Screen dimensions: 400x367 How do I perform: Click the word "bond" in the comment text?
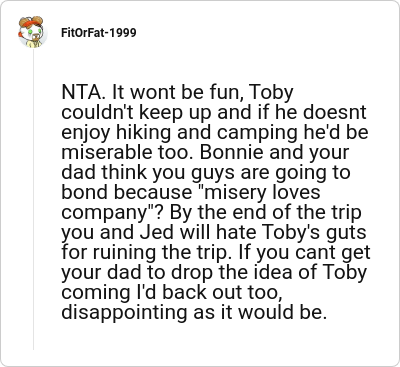(85, 192)
